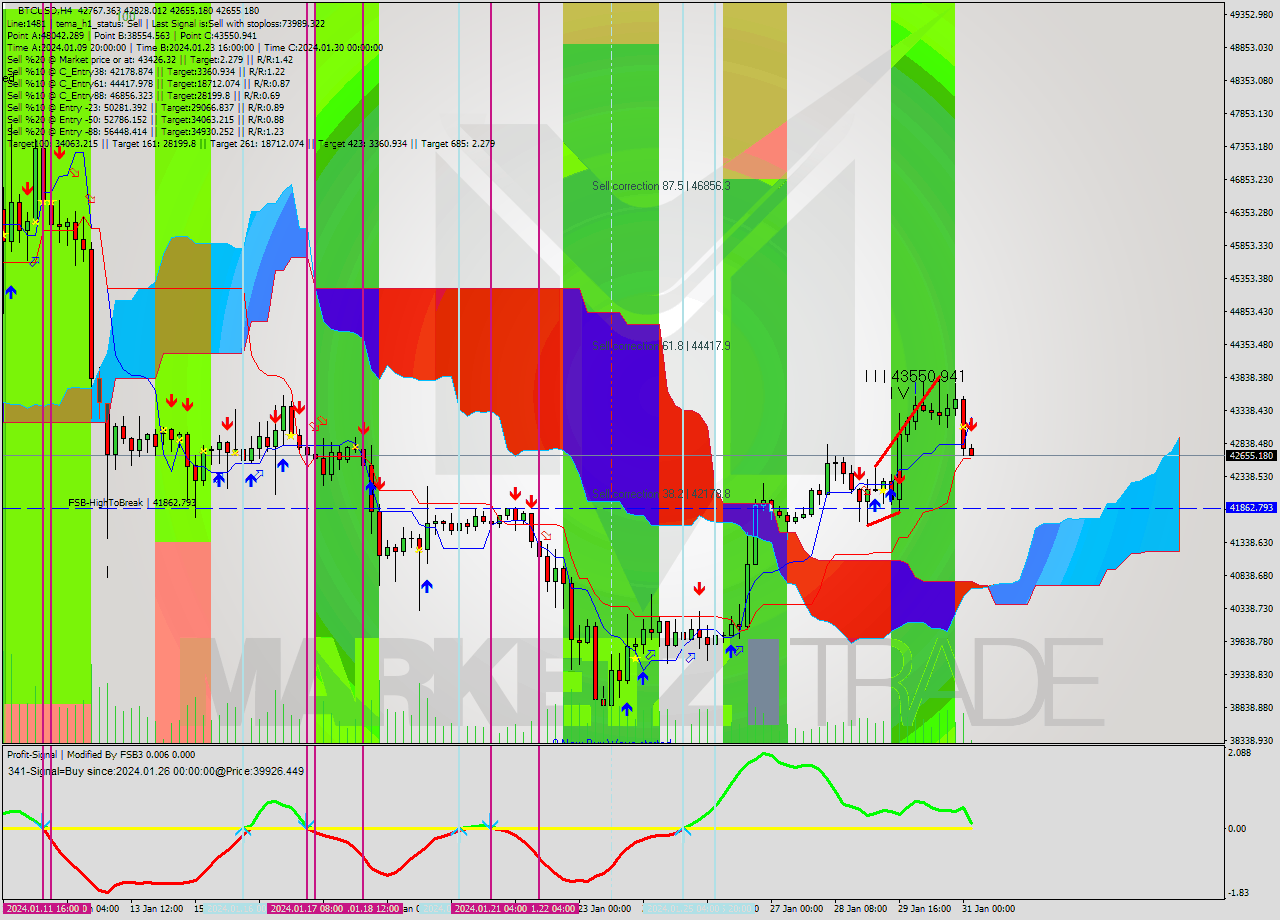Click the 'Sell correction 61.8 | 44417.9' label
1280x920 pixels.
(661, 346)
